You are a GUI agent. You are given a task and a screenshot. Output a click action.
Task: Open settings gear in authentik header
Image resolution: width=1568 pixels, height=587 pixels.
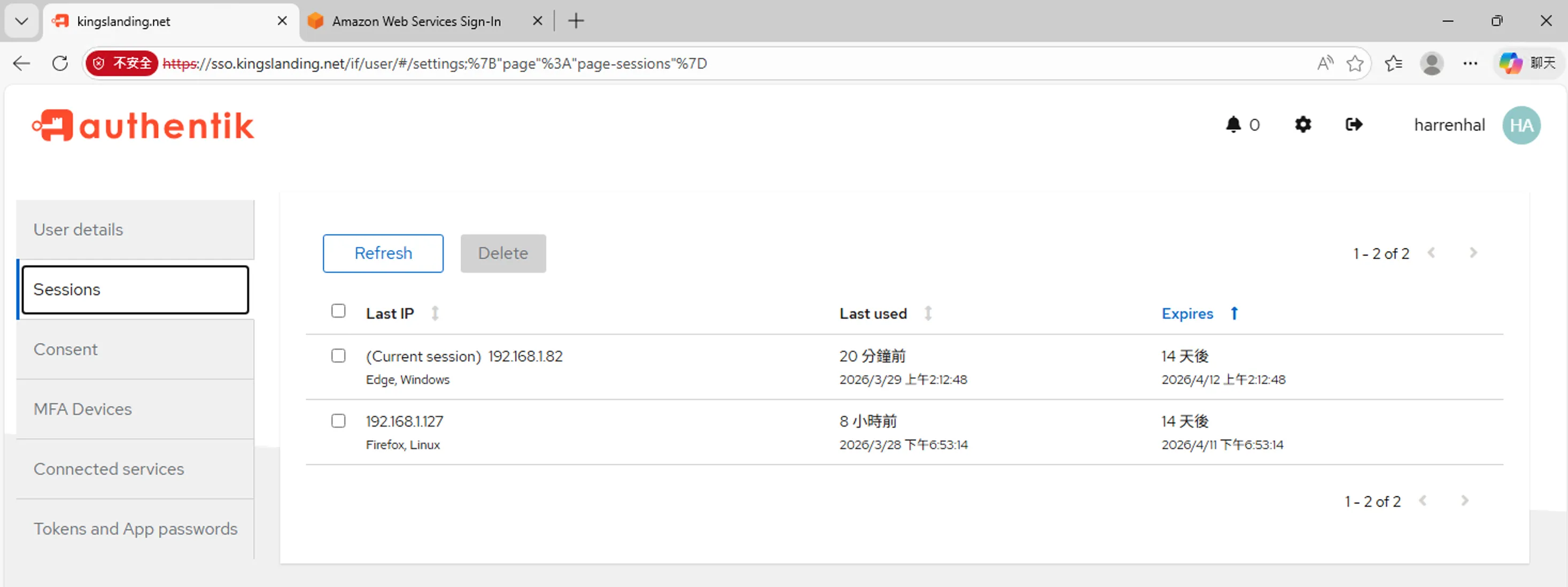pyautogui.click(x=1302, y=125)
